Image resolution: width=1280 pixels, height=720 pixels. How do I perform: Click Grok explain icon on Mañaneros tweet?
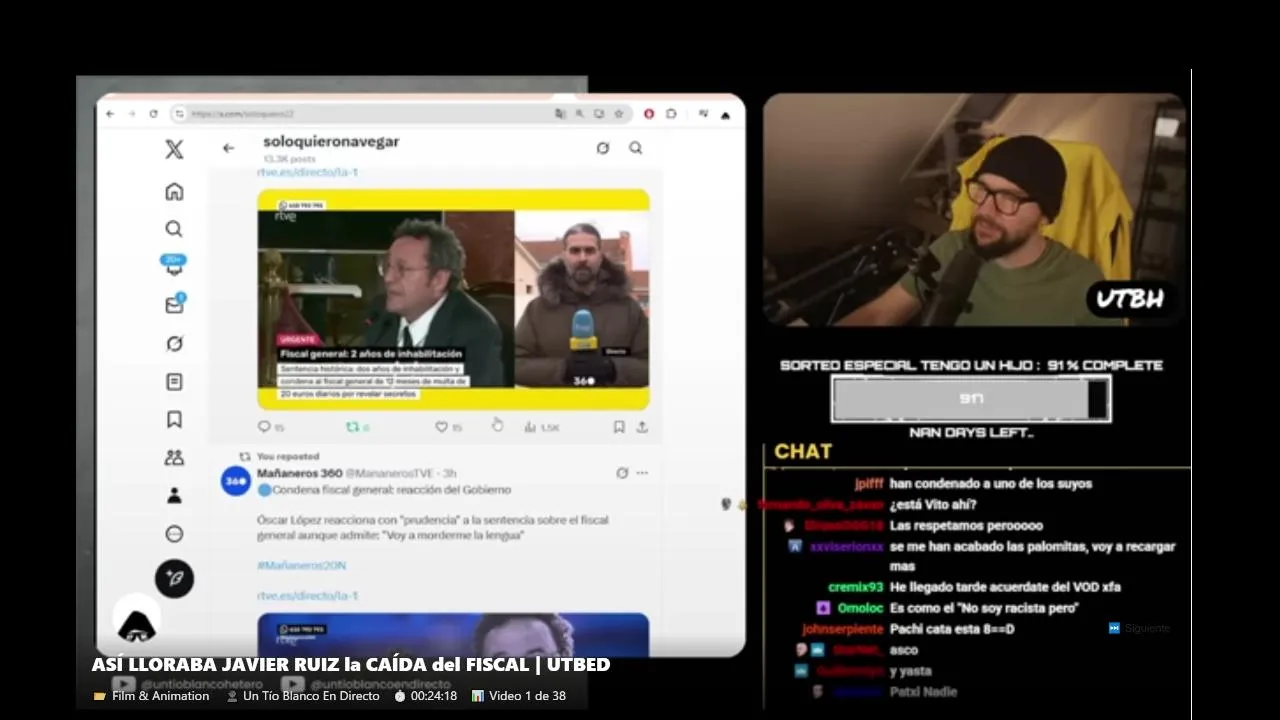[x=622, y=473]
